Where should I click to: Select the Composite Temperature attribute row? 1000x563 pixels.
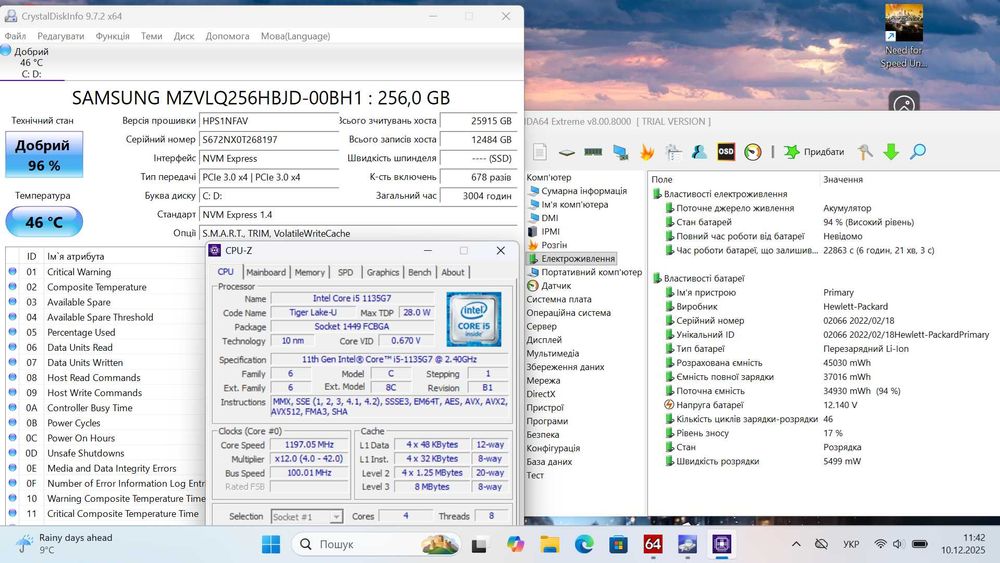coord(107,287)
